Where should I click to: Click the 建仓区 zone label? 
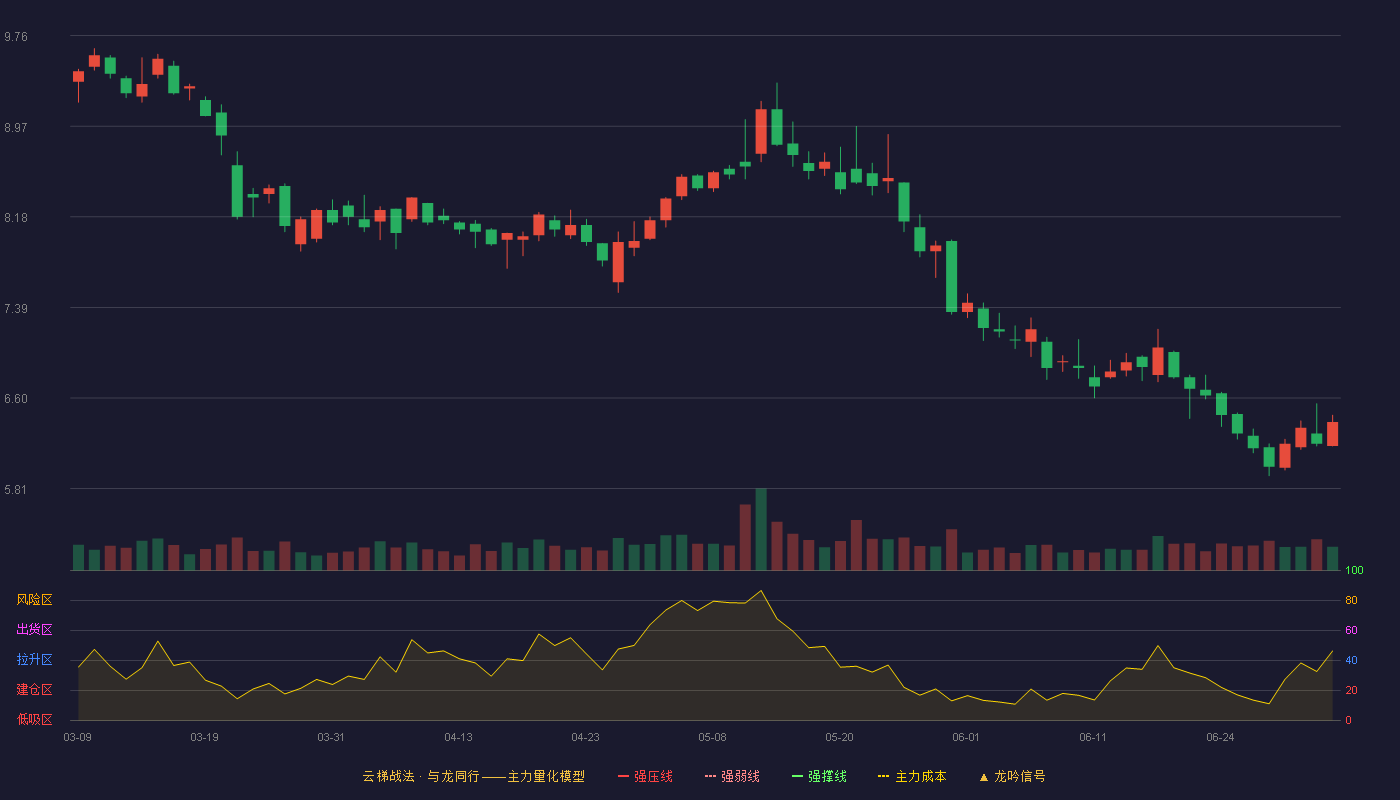tap(35, 690)
